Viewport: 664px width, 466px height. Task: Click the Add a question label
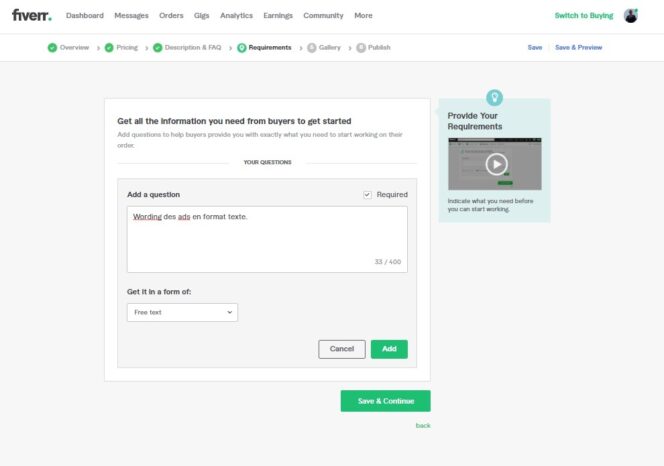(153, 194)
